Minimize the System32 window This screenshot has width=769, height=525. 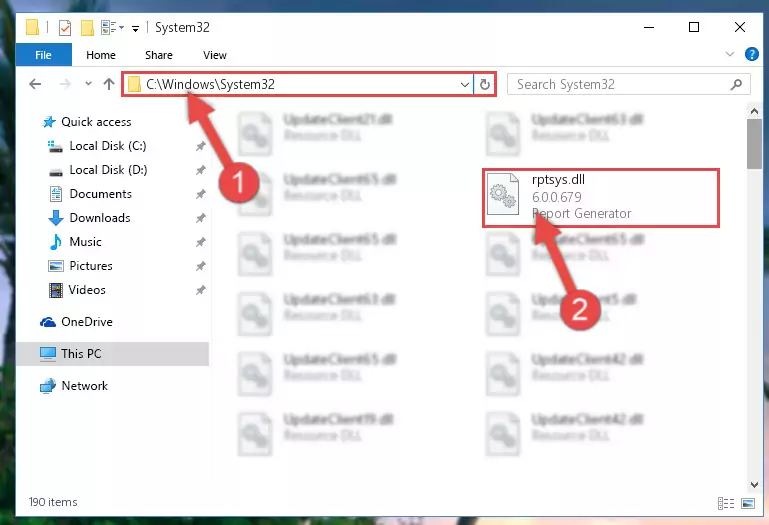coord(649,27)
